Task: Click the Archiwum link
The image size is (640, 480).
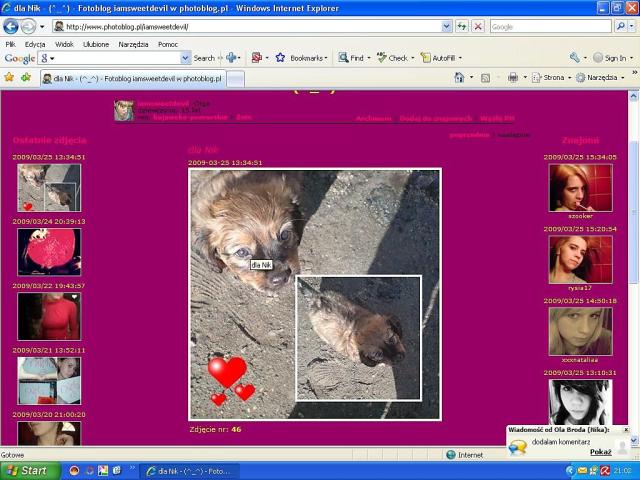Action: pyautogui.click(x=373, y=118)
